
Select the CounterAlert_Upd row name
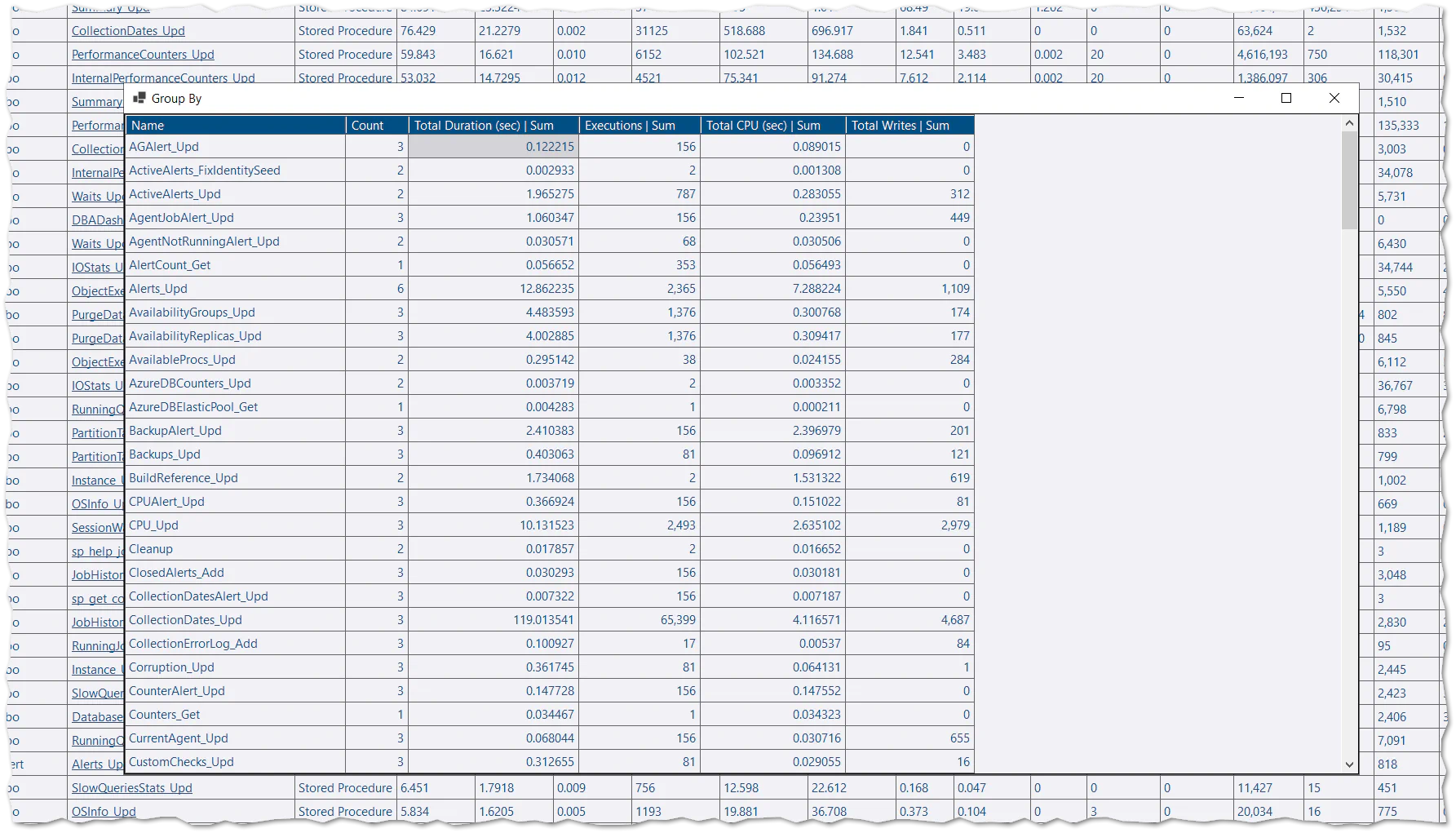click(x=177, y=691)
